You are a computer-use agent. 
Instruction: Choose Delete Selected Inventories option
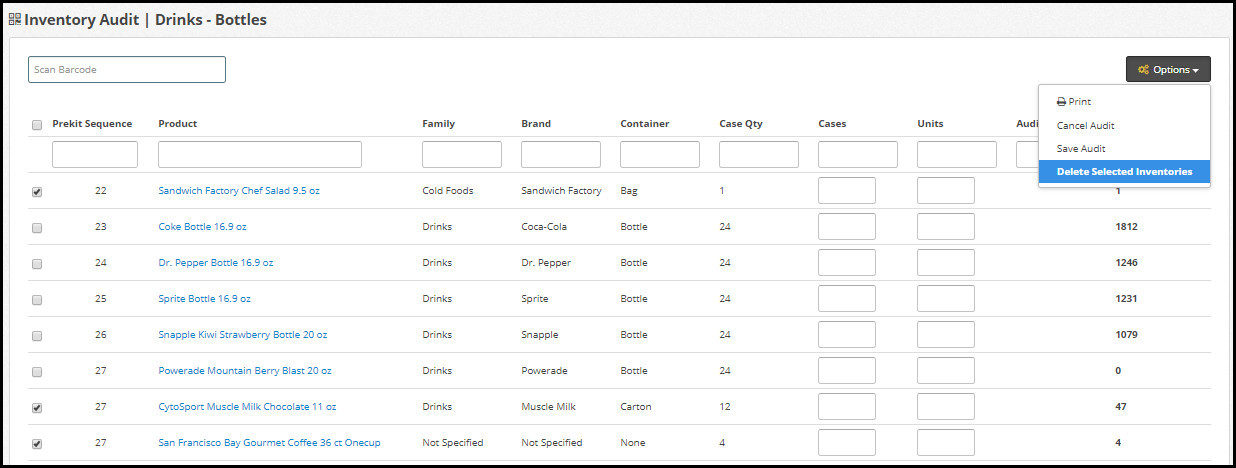tap(1124, 172)
